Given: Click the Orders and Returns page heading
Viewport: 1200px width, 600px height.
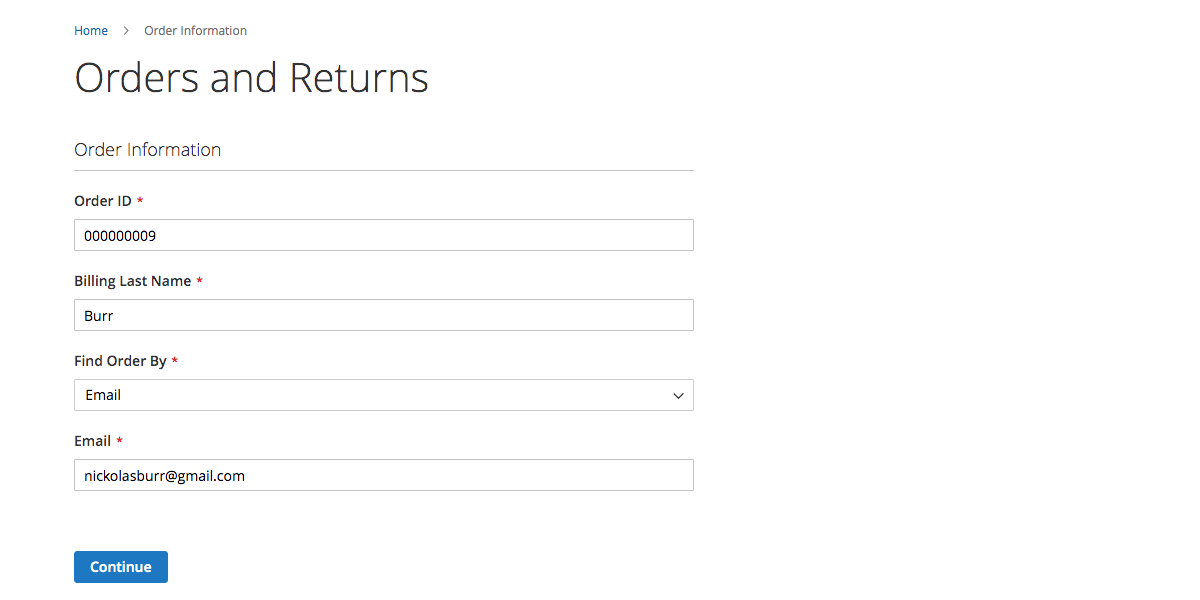Looking at the screenshot, I should pyautogui.click(x=251, y=78).
